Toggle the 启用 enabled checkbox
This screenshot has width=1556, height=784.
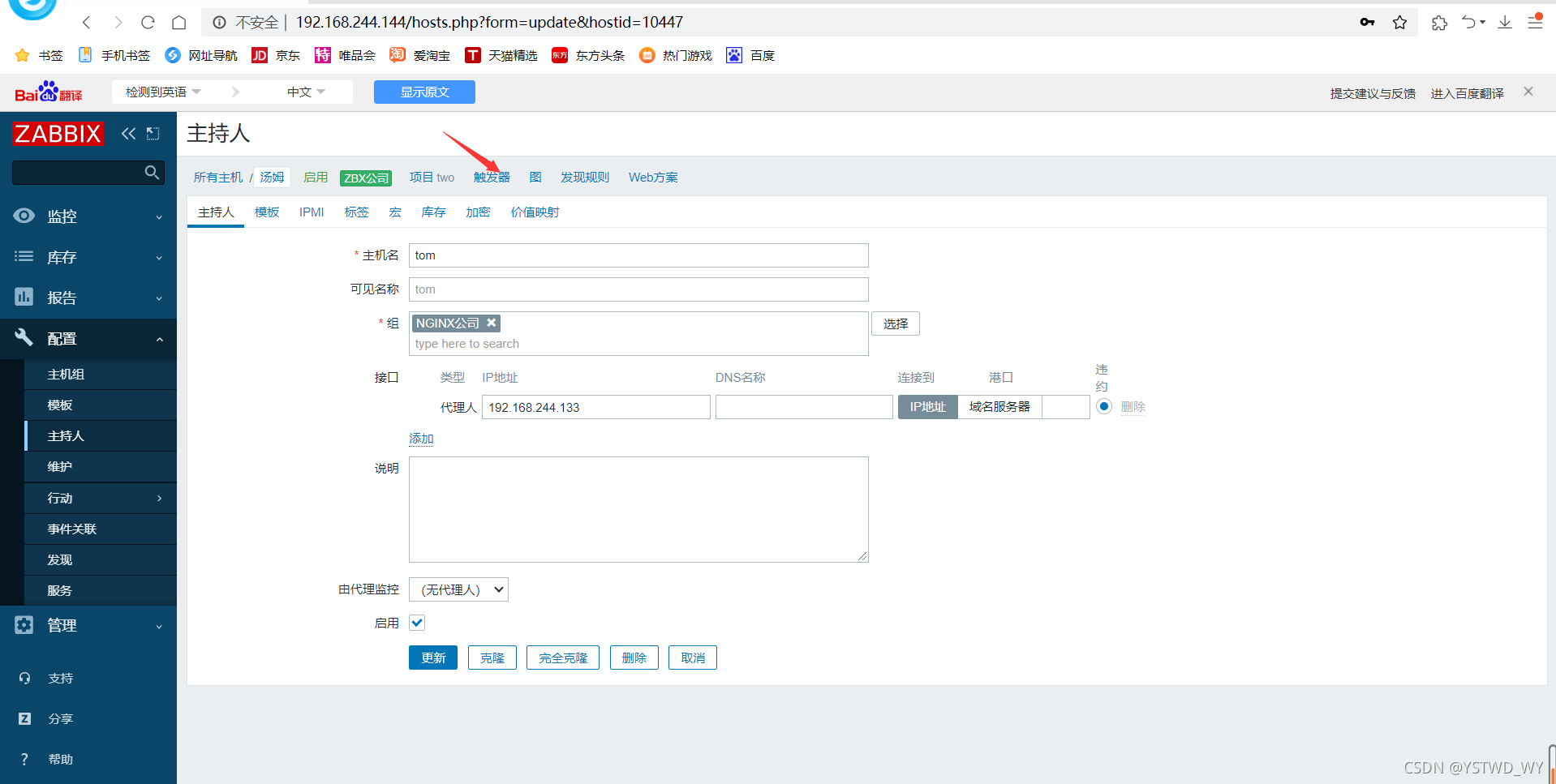417,623
